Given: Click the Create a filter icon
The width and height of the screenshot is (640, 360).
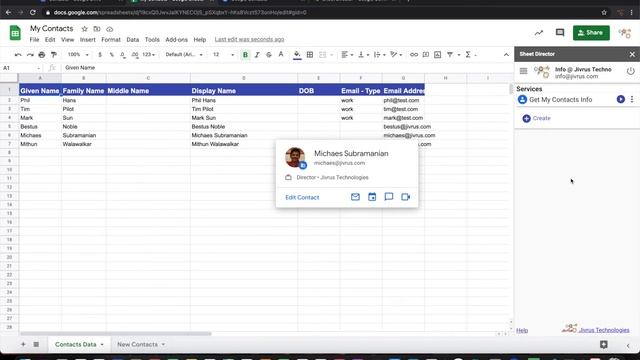Looking at the screenshot, I should click(450, 55).
